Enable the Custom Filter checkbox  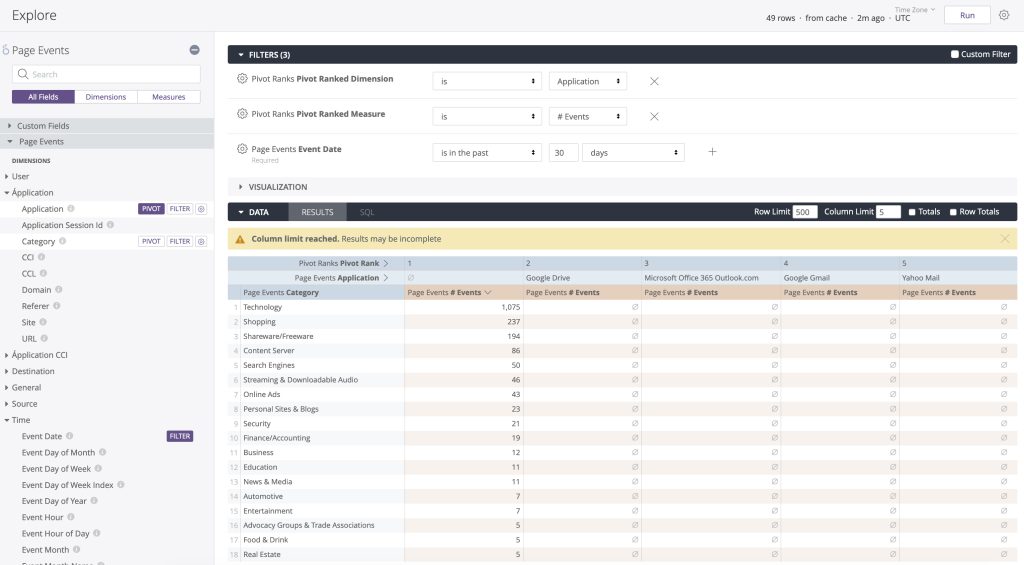tap(955, 54)
